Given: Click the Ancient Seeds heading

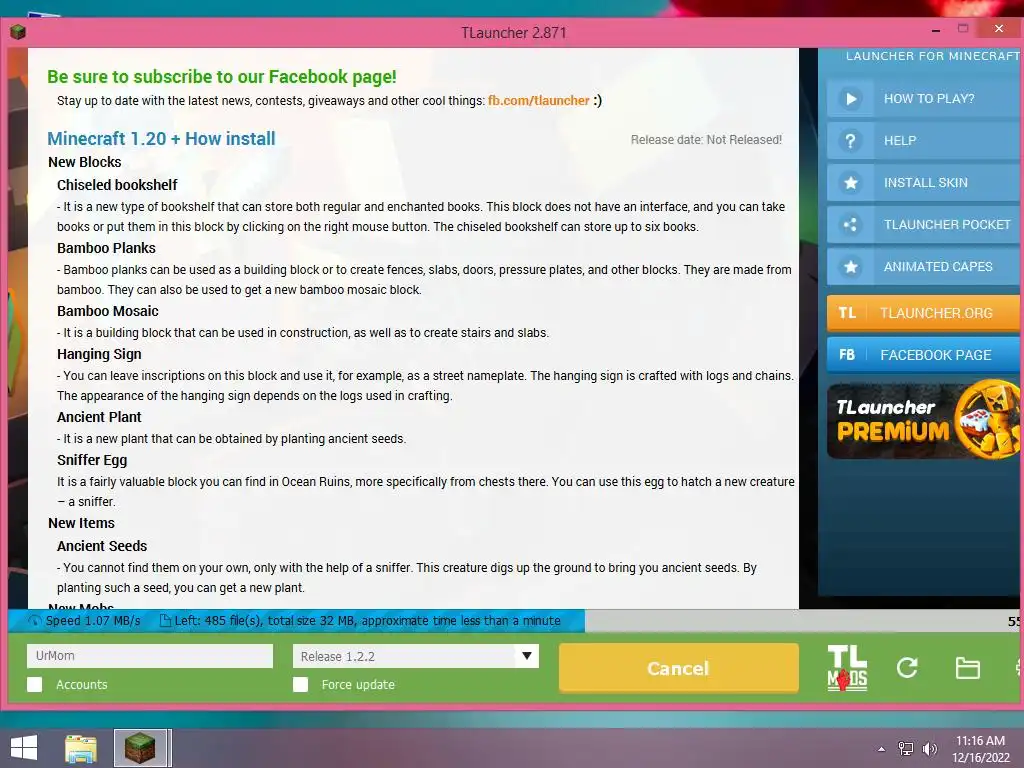Looking at the screenshot, I should tap(102, 546).
